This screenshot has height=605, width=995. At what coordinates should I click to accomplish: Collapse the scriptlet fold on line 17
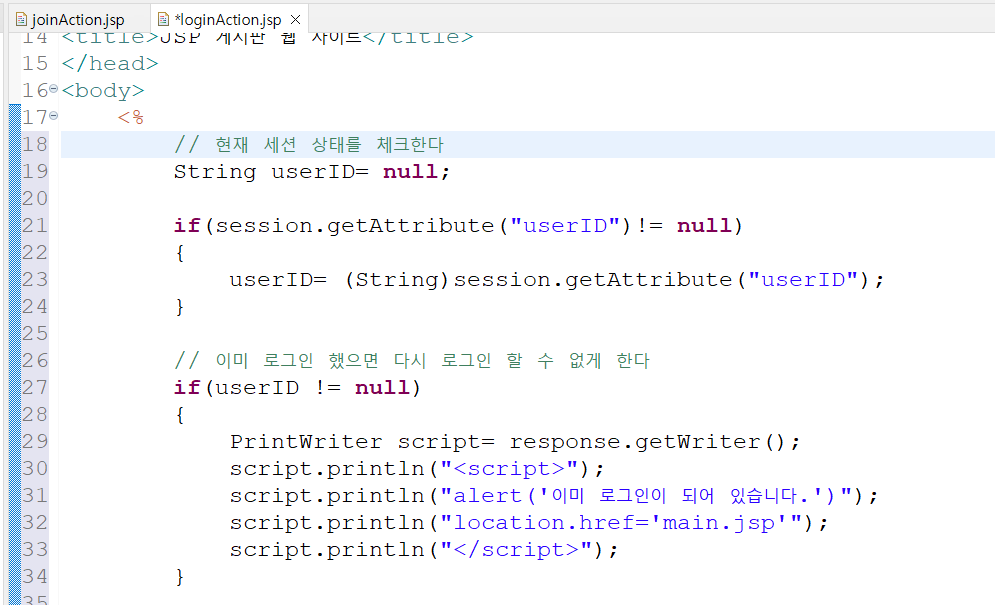pyautogui.click(x=54, y=116)
